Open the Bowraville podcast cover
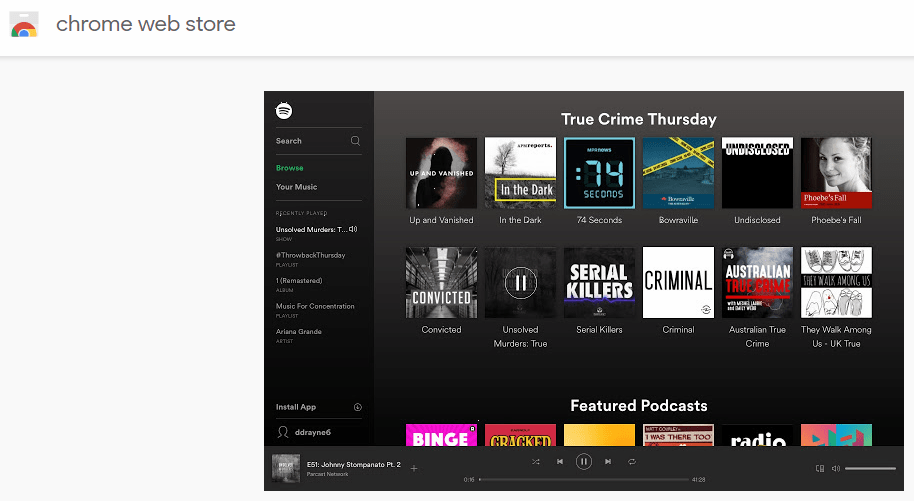This screenshot has width=914, height=501. click(x=679, y=173)
